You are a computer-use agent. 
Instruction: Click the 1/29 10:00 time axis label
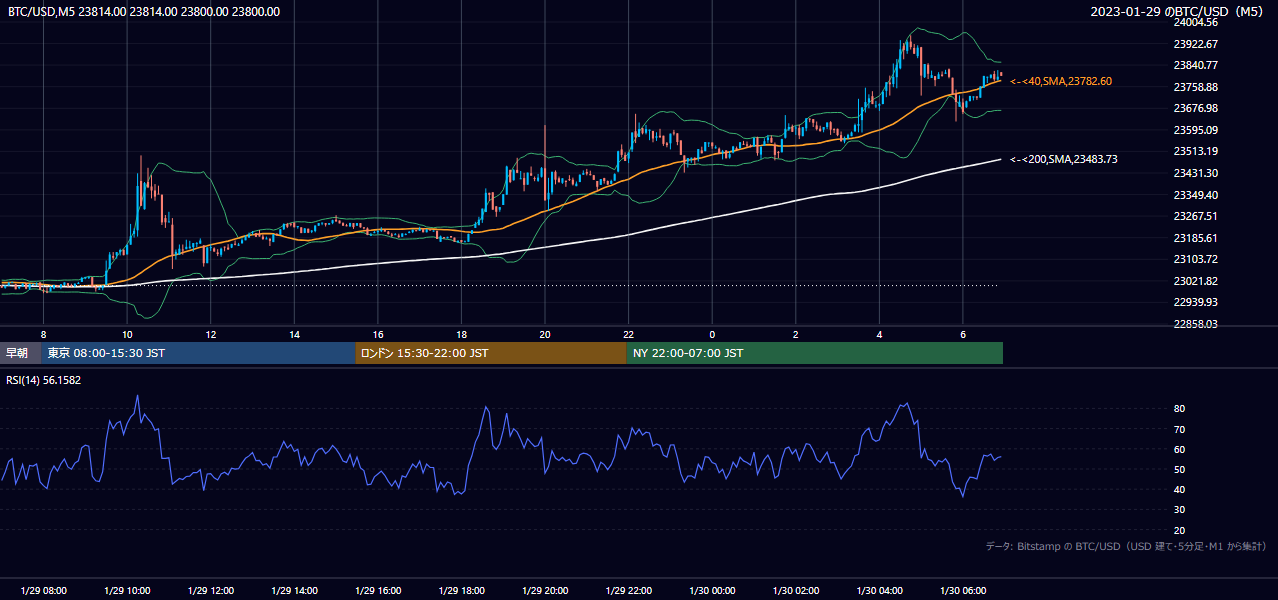(127, 591)
